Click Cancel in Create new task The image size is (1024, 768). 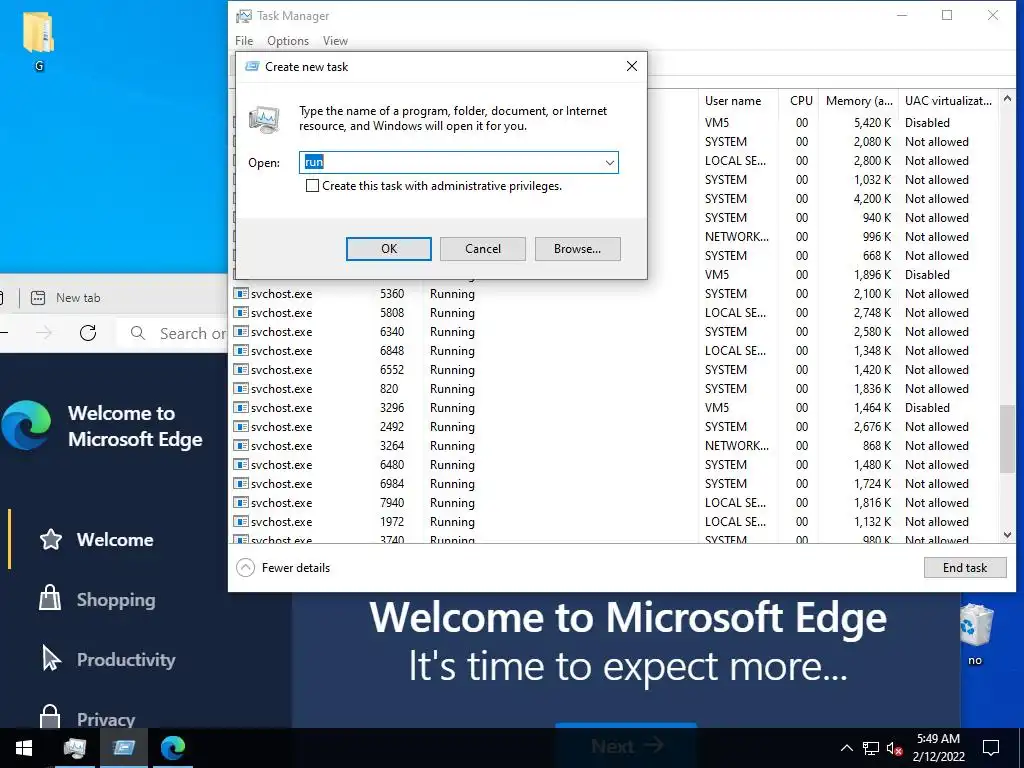[483, 249]
